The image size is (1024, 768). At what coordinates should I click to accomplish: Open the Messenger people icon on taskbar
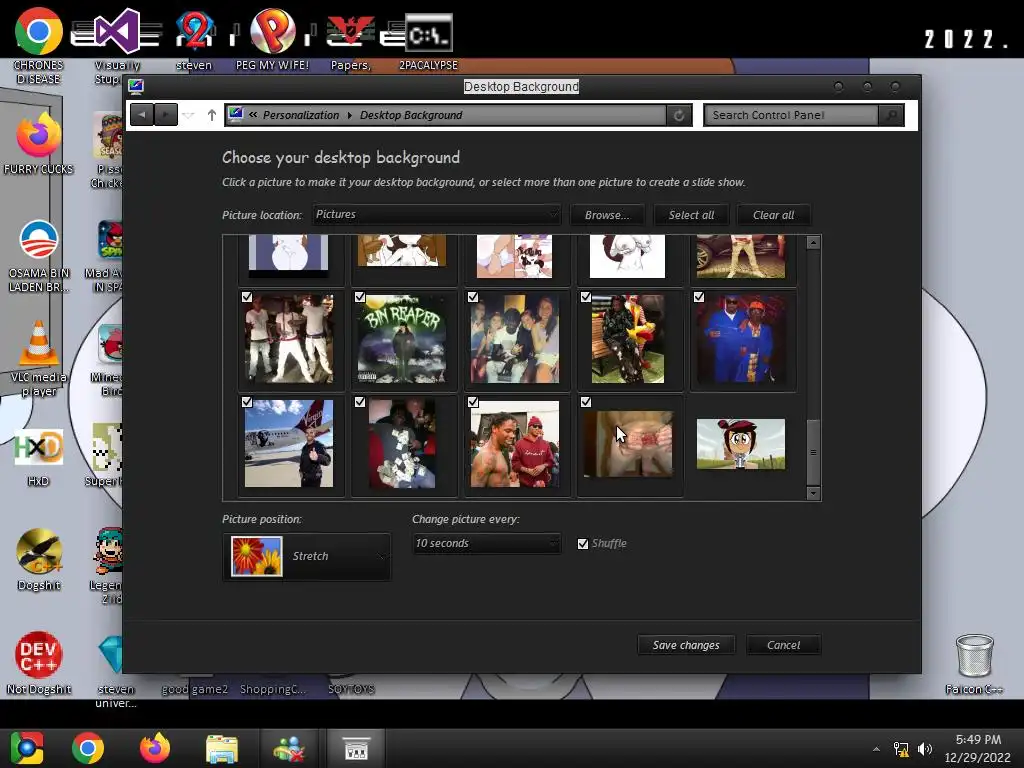(289, 748)
